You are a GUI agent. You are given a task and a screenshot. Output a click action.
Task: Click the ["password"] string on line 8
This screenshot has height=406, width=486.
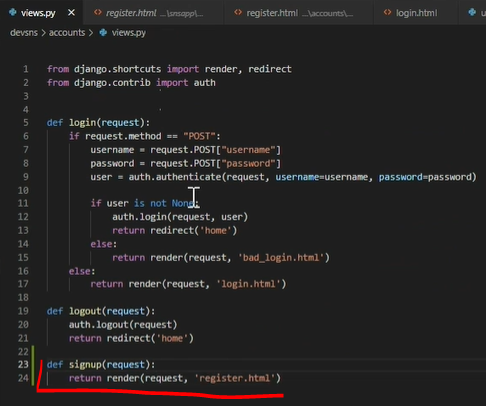248,163
